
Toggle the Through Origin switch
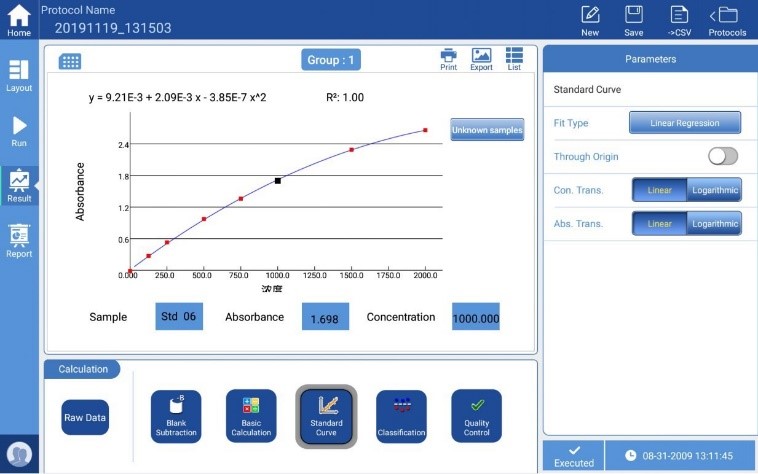722,156
